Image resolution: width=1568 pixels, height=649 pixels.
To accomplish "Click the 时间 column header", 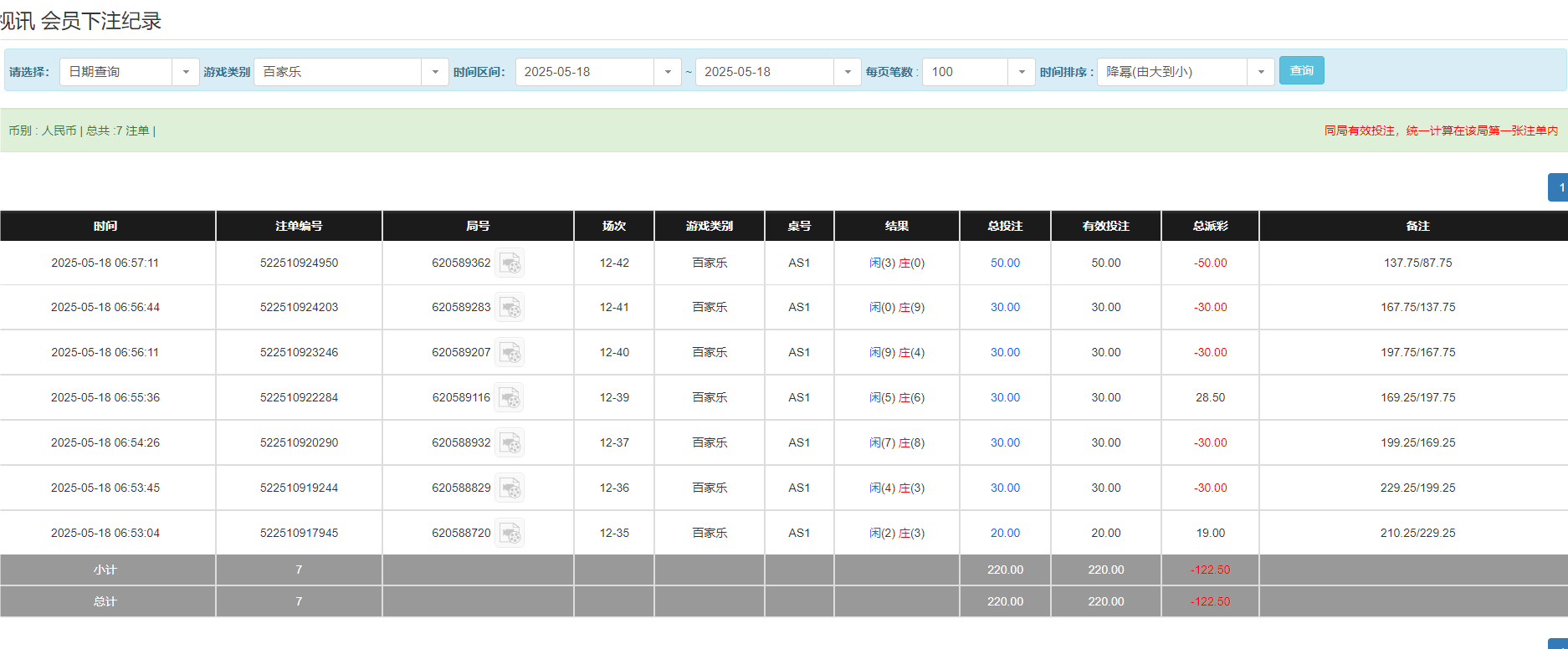I will [x=106, y=226].
